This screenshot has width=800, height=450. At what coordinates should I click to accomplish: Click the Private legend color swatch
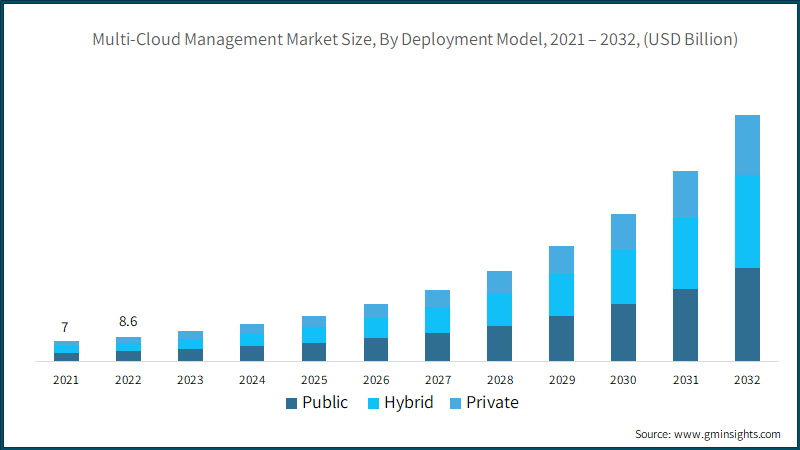pyautogui.click(x=455, y=404)
